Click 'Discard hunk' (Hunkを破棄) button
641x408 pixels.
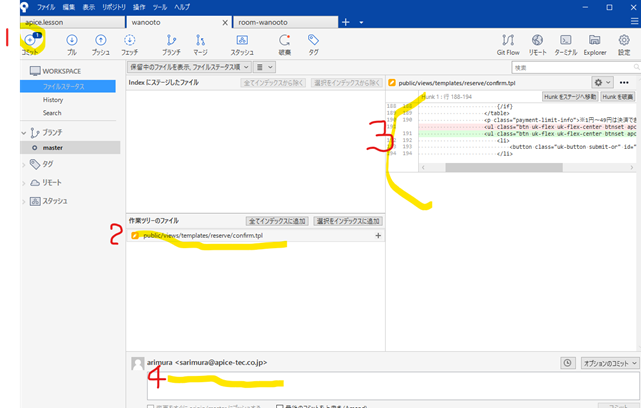pos(618,97)
